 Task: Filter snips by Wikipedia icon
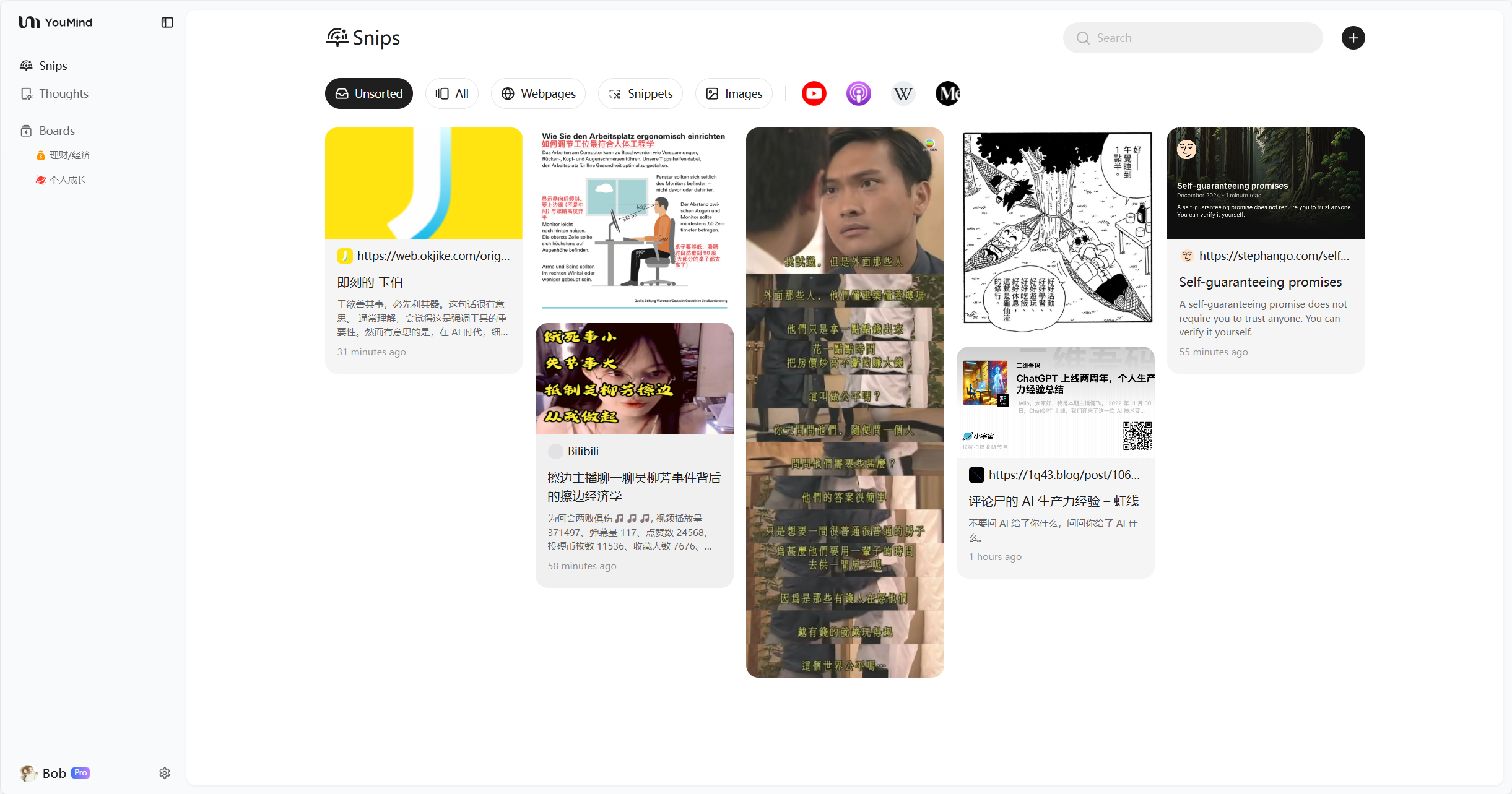click(x=903, y=93)
